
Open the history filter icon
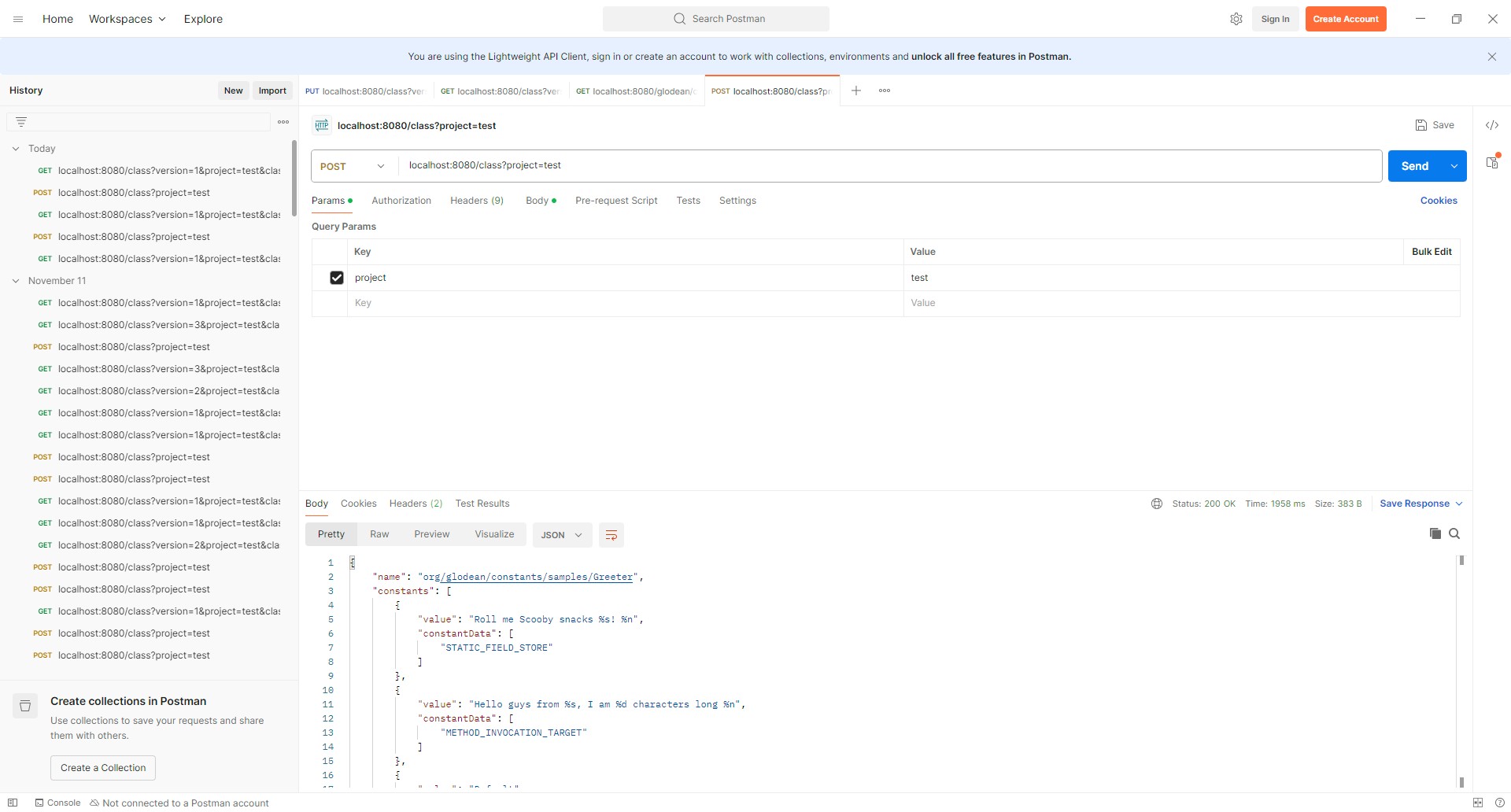coord(21,121)
